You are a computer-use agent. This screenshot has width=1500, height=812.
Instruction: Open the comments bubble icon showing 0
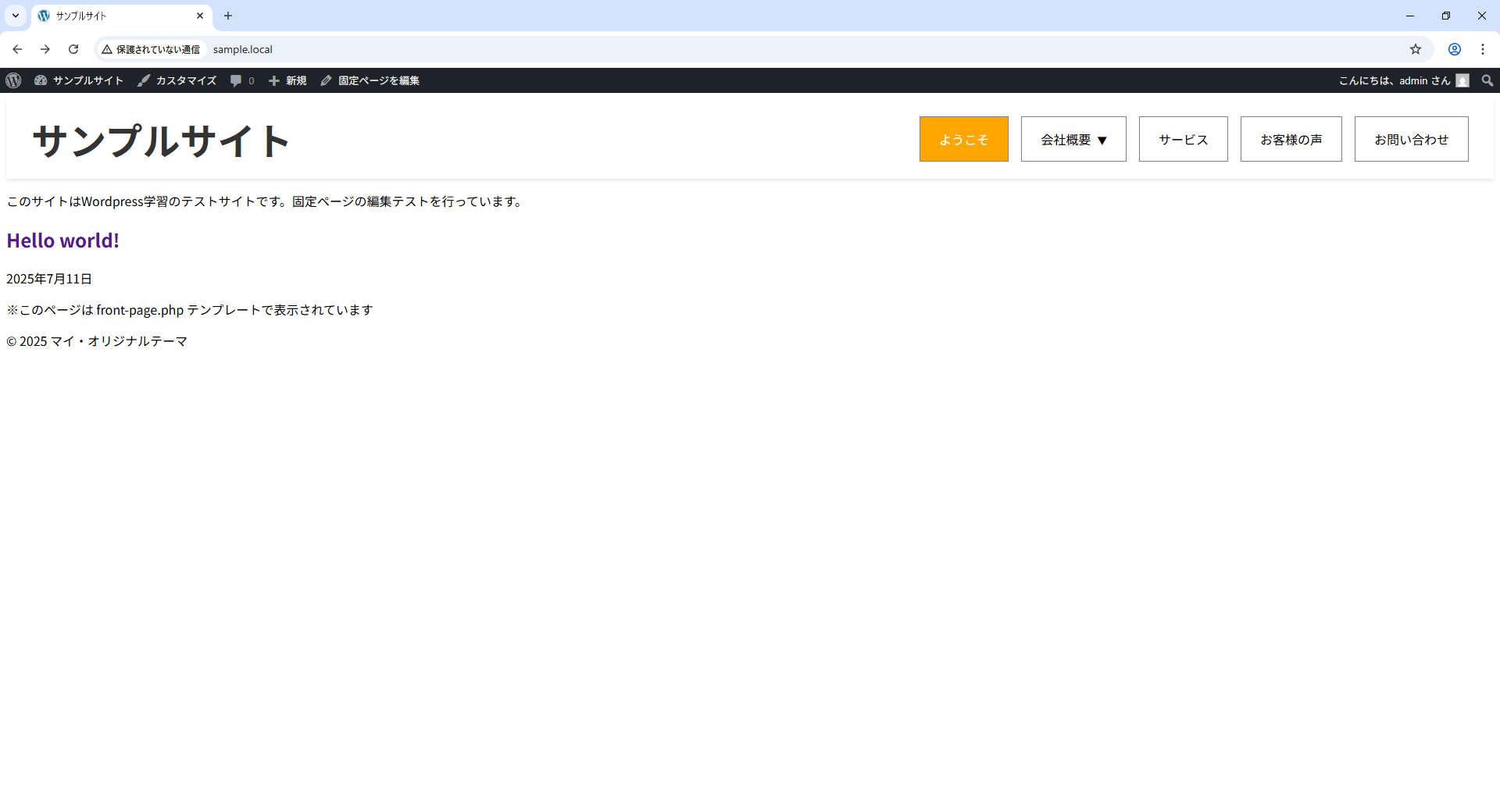click(x=242, y=80)
